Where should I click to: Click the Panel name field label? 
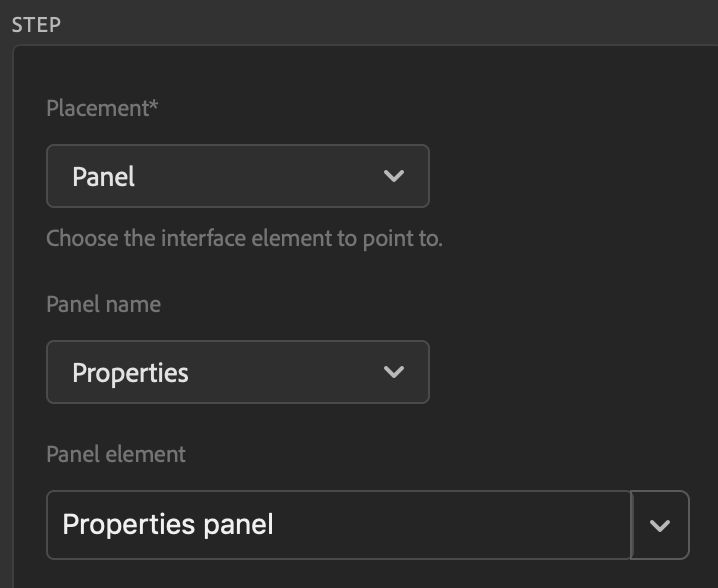[103, 304]
